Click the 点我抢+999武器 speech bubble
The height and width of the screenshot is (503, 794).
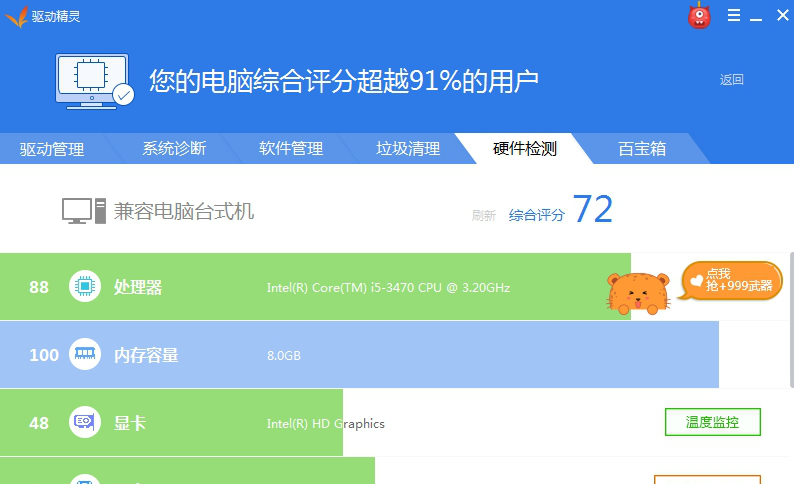click(731, 280)
